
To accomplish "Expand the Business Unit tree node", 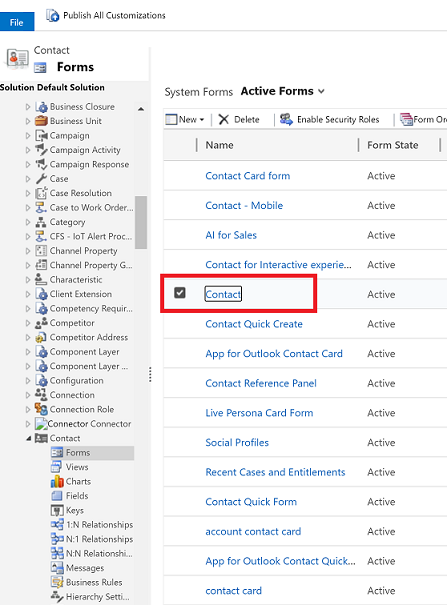I will coord(28,121).
